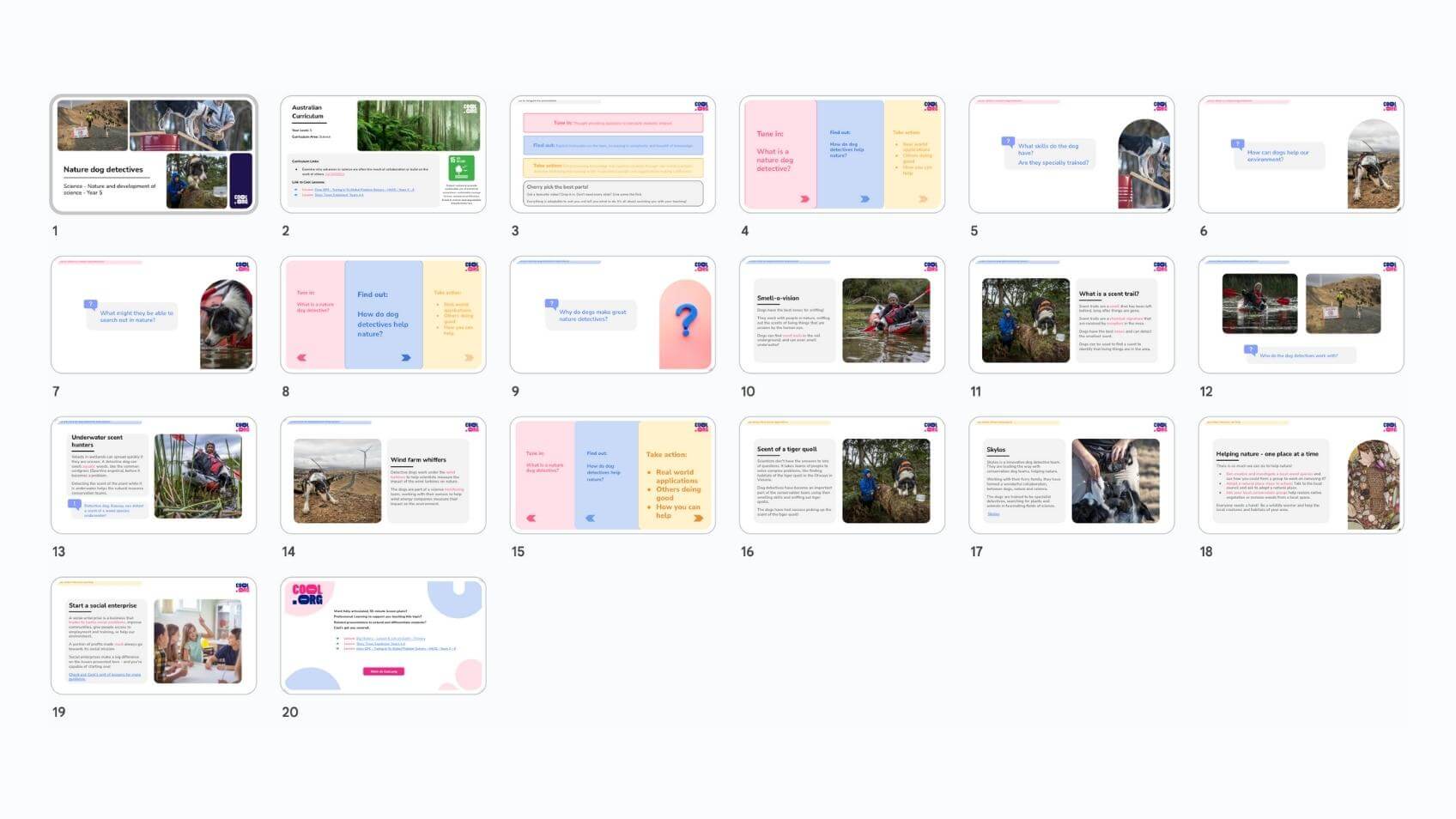Open the Wind farm whiffers slide
The height and width of the screenshot is (819, 1456).
tap(383, 476)
